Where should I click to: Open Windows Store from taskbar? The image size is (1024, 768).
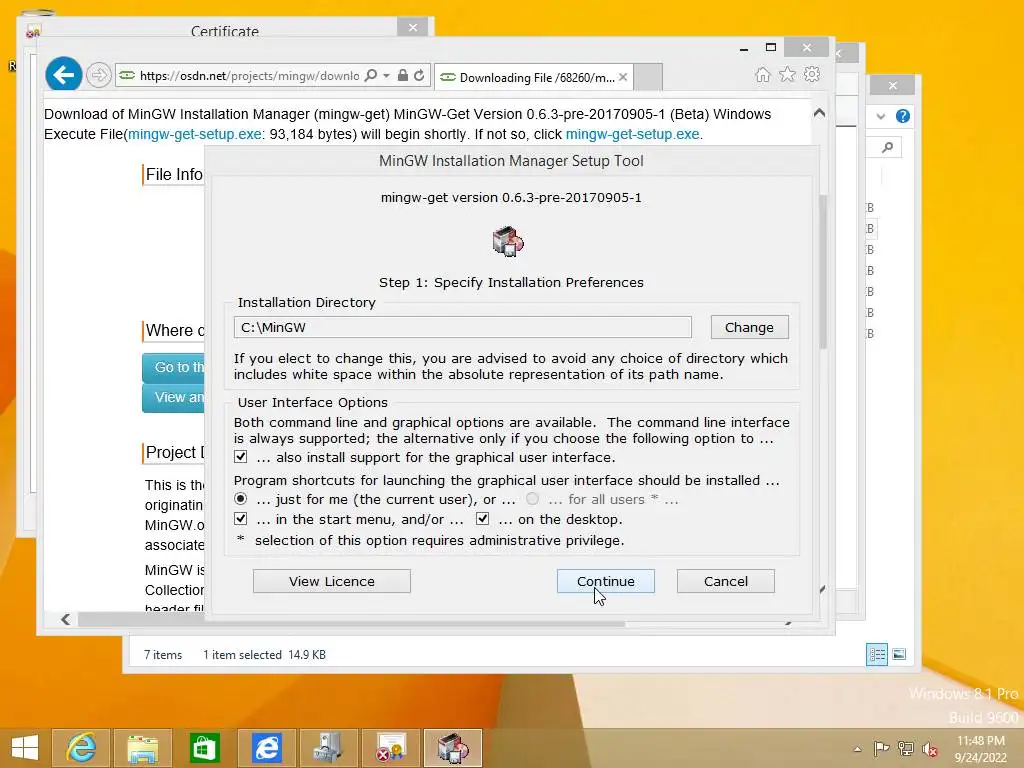tap(204, 748)
